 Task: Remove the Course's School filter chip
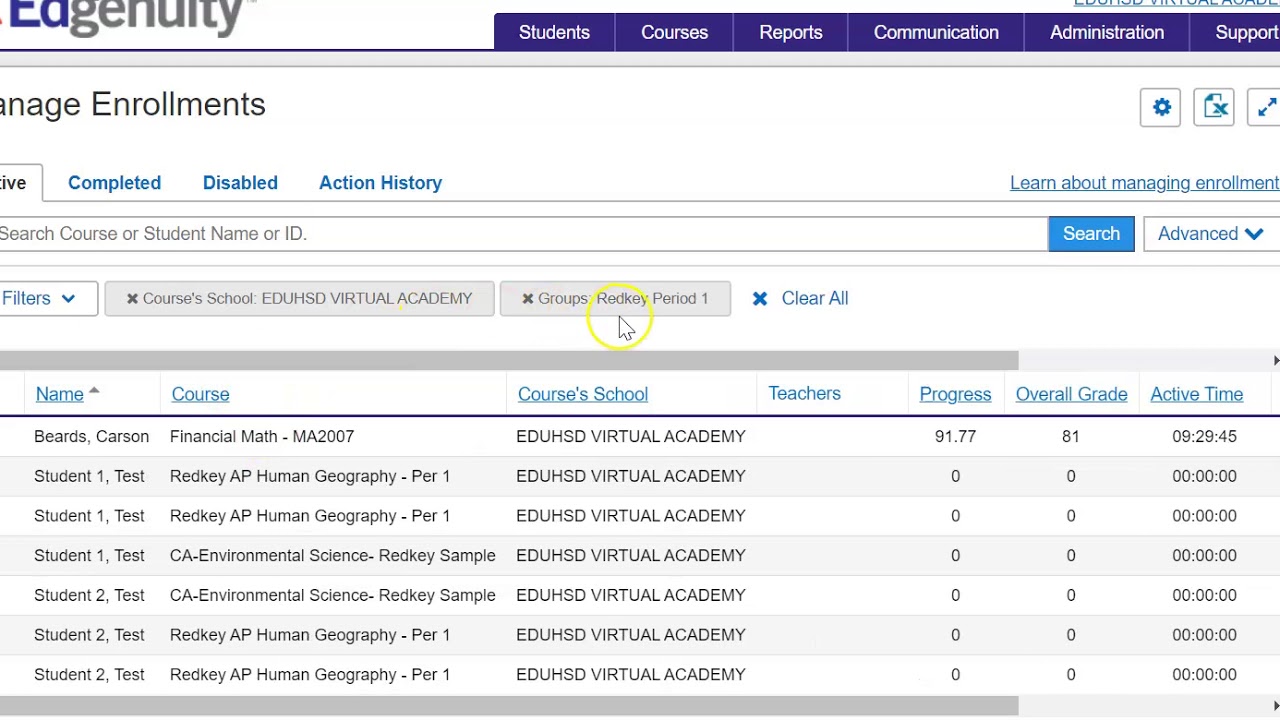(132, 299)
